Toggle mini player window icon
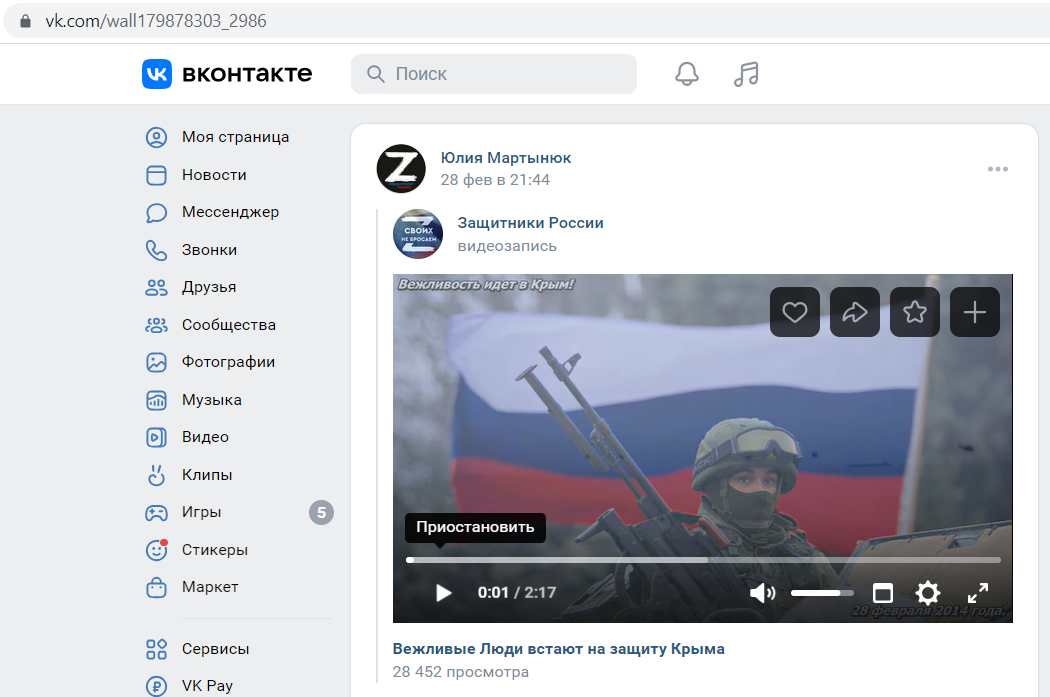The width and height of the screenshot is (1050, 697). (883, 593)
